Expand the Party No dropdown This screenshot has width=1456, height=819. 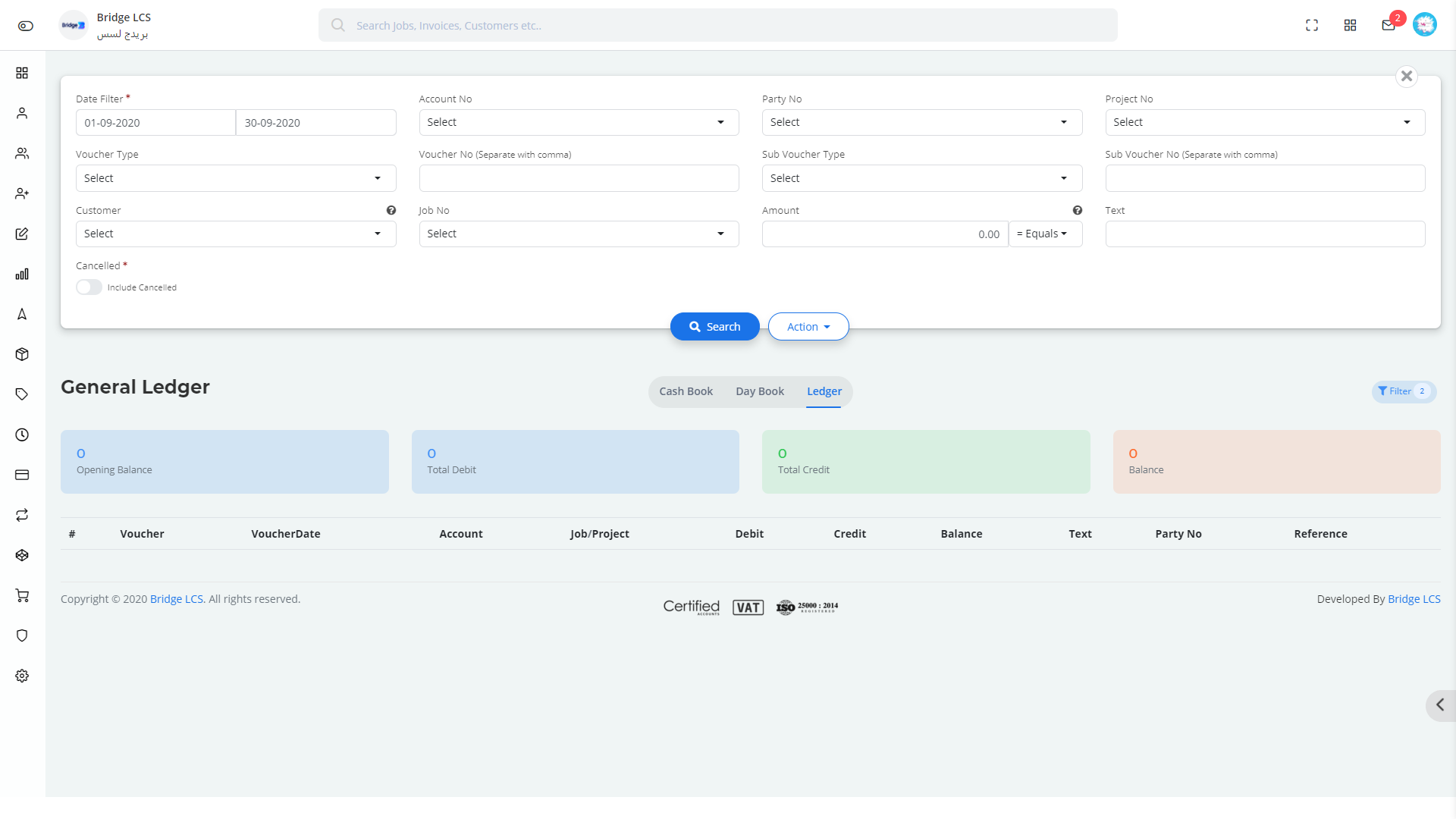pyautogui.click(x=1064, y=122)
